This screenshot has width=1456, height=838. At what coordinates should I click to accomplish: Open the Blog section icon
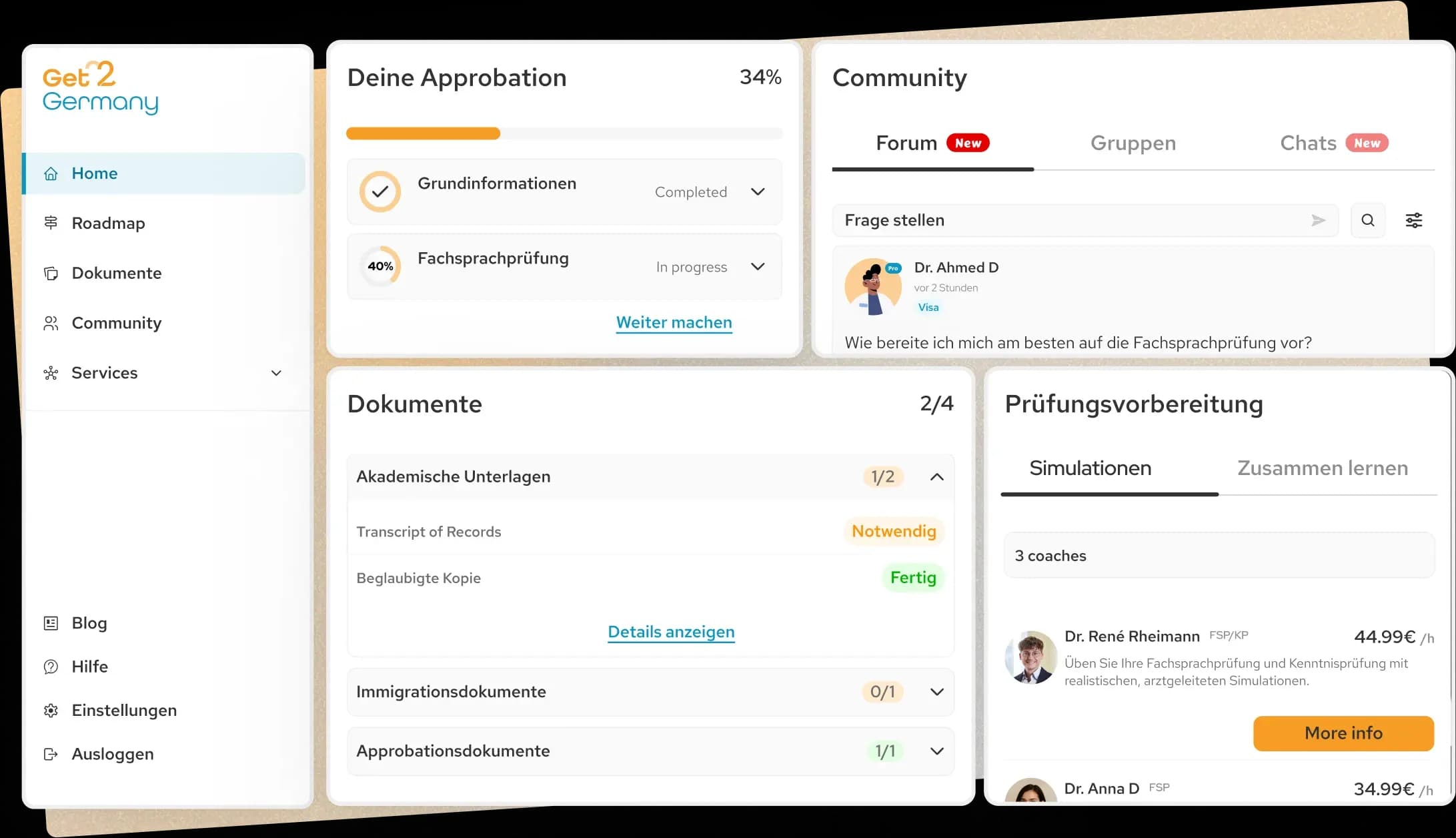pos(51,622)
